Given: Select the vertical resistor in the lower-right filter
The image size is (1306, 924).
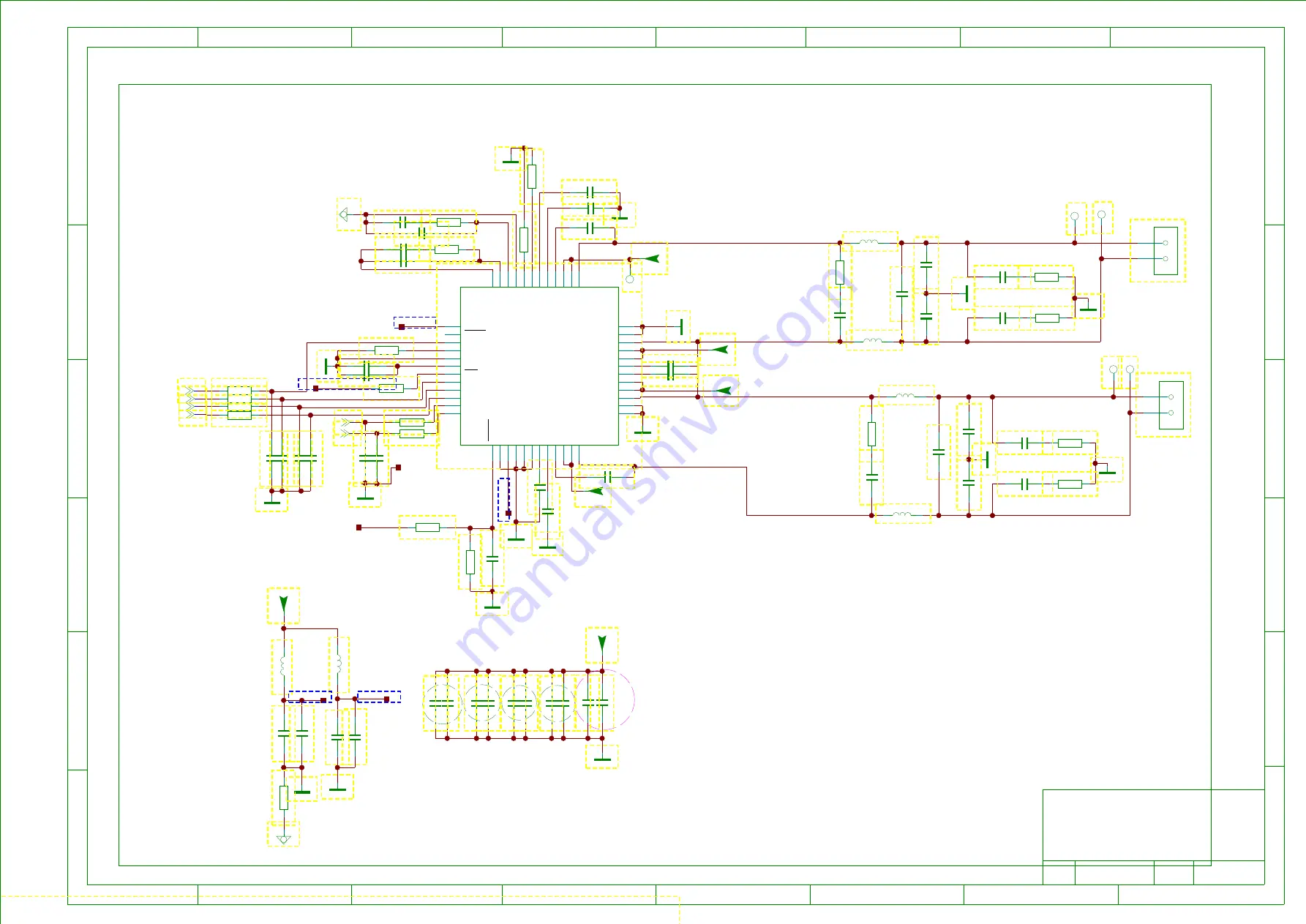Looking at the screenshot, I should point(871,434).
